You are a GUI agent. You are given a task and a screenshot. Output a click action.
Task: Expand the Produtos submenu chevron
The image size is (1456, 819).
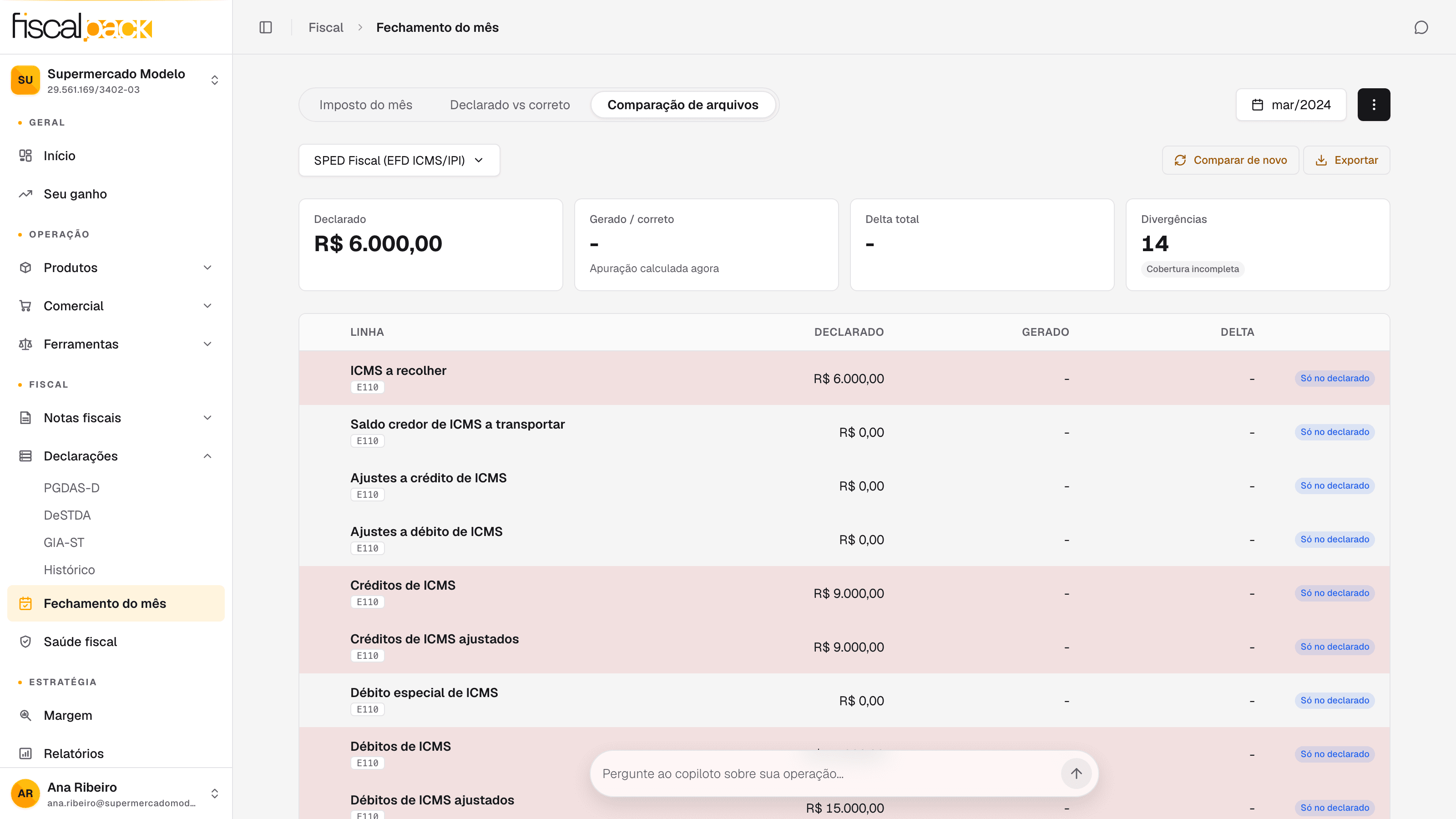207,268
